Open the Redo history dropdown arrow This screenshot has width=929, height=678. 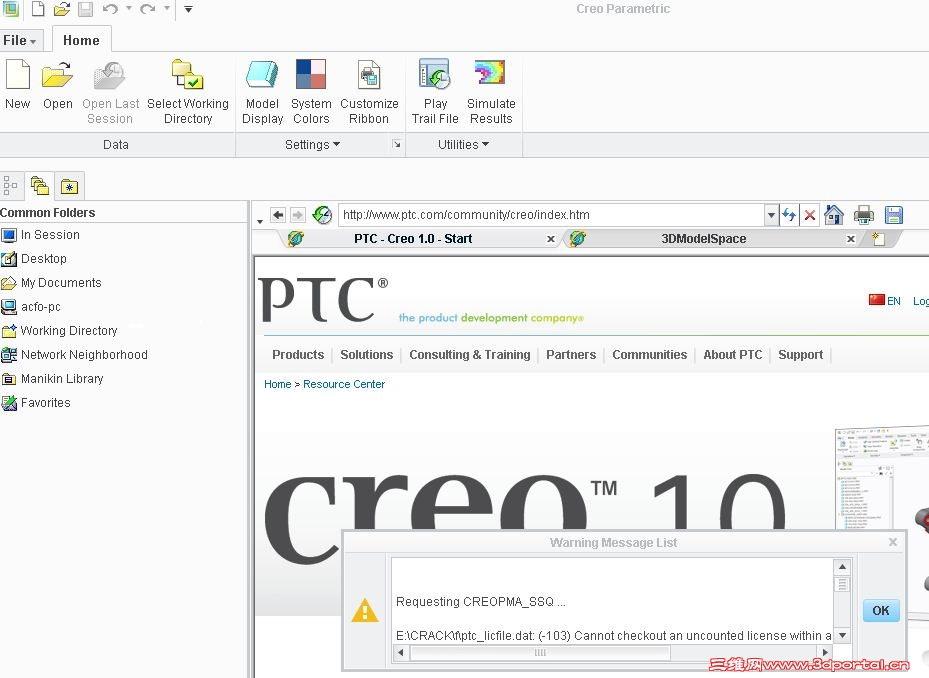(167, 9)
